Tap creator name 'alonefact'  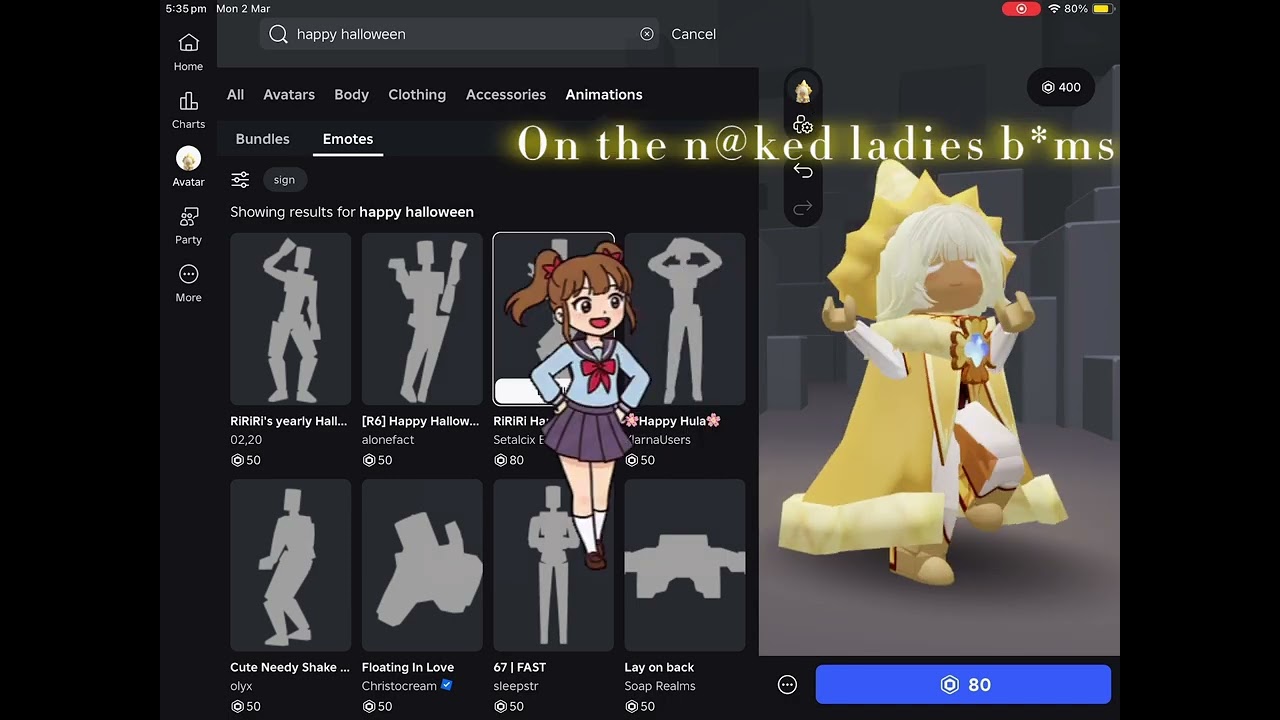pos(388,440)
